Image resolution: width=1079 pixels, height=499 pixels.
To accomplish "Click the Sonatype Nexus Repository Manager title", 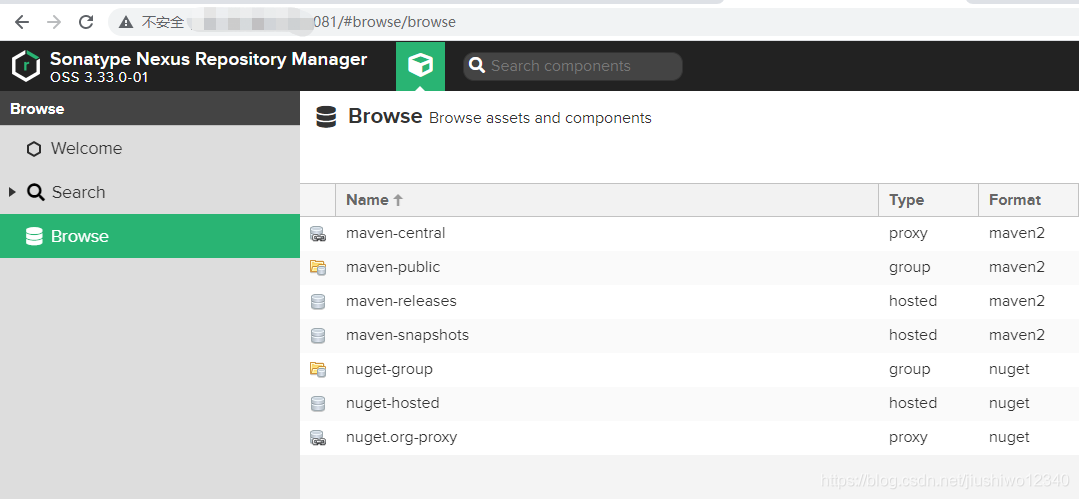I will coord(209,59).
